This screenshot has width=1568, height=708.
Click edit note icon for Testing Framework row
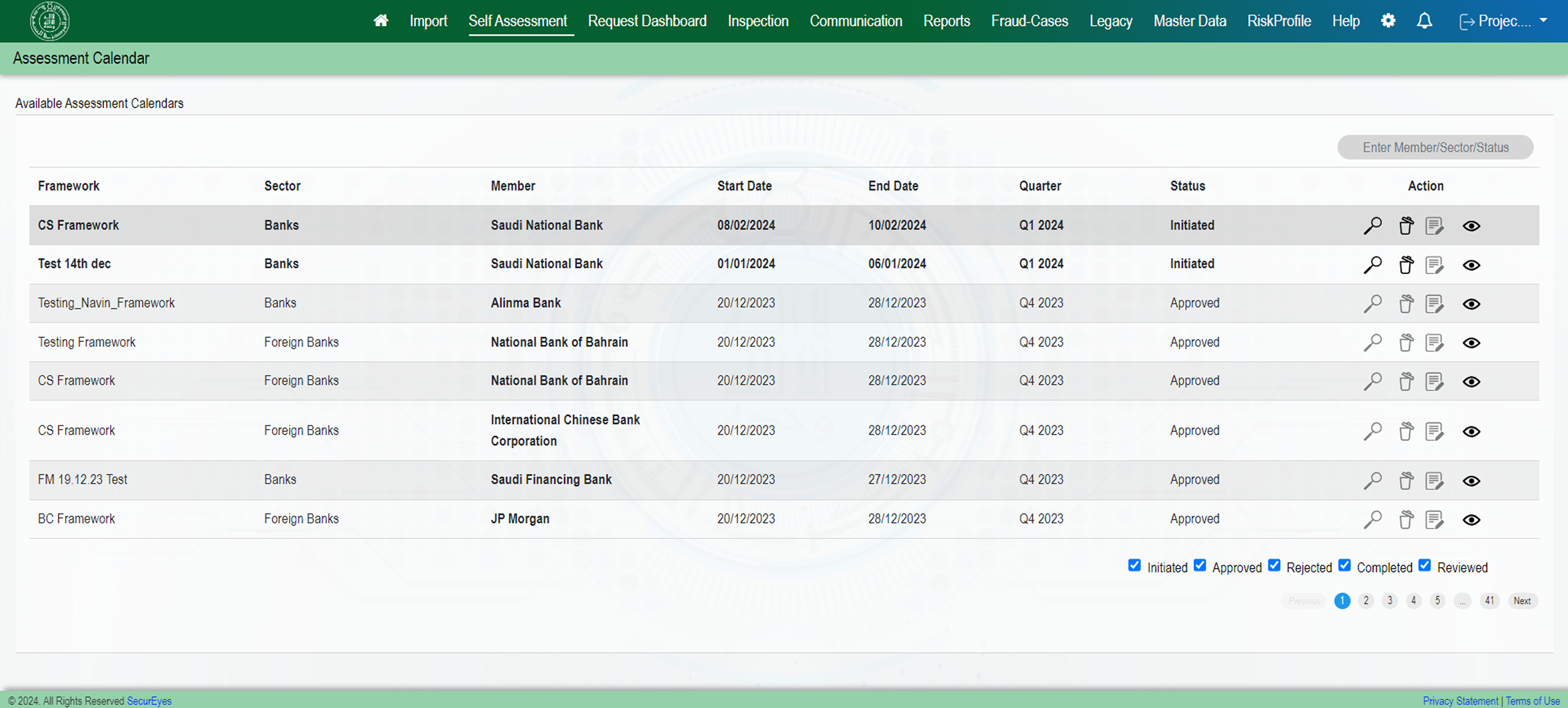tap(1434, 343)
